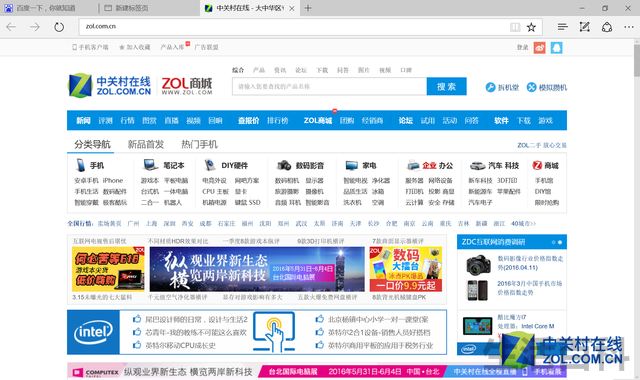640x380 pixels.
Task: Click the Weibo login icon
Action: [x=540, y=47]
